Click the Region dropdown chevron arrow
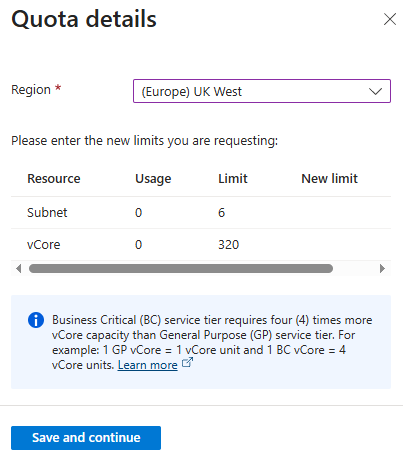Viewport: 403px width, 460px height. [x=375, y=91]
